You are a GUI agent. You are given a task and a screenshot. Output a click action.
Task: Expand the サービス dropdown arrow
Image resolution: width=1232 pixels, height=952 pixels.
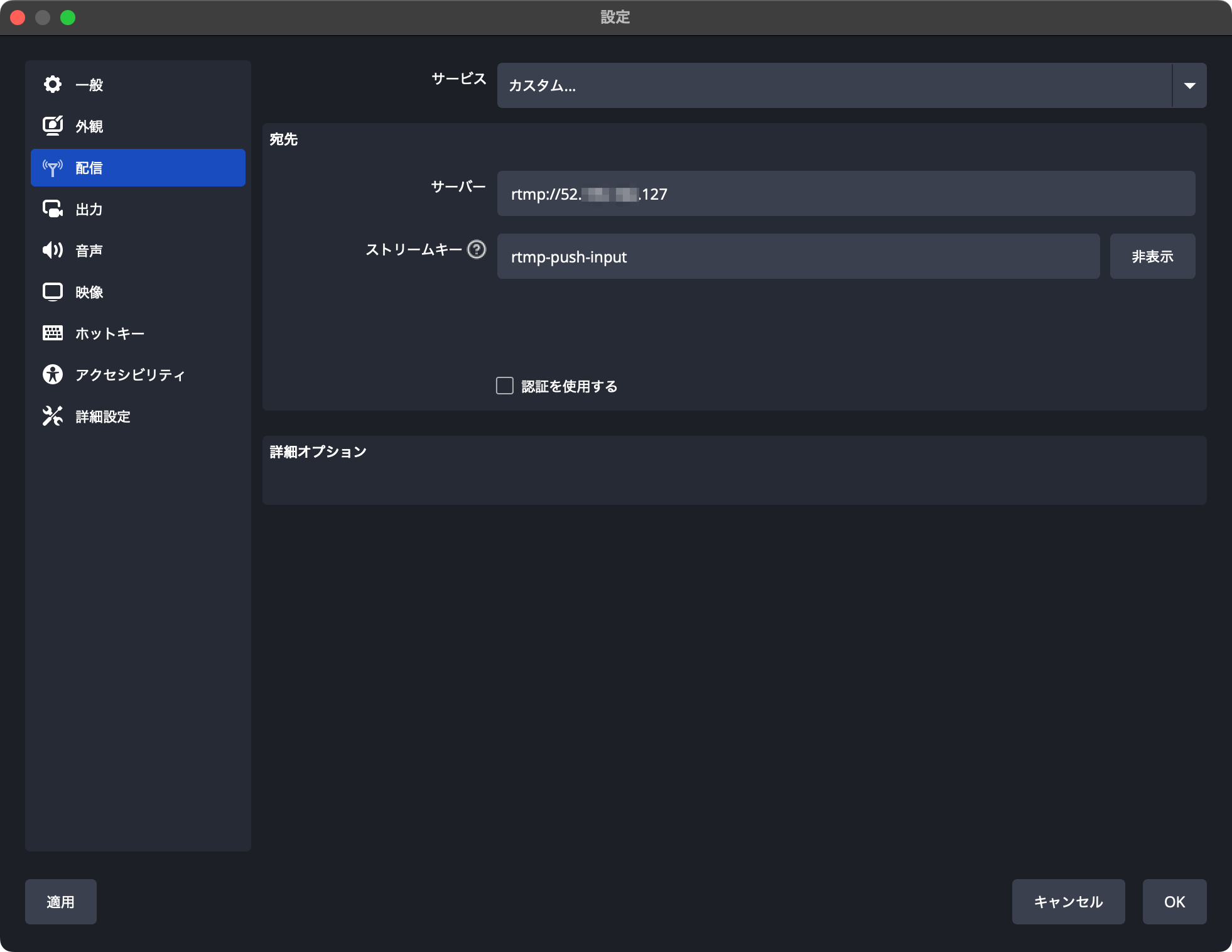(1189, 85)
